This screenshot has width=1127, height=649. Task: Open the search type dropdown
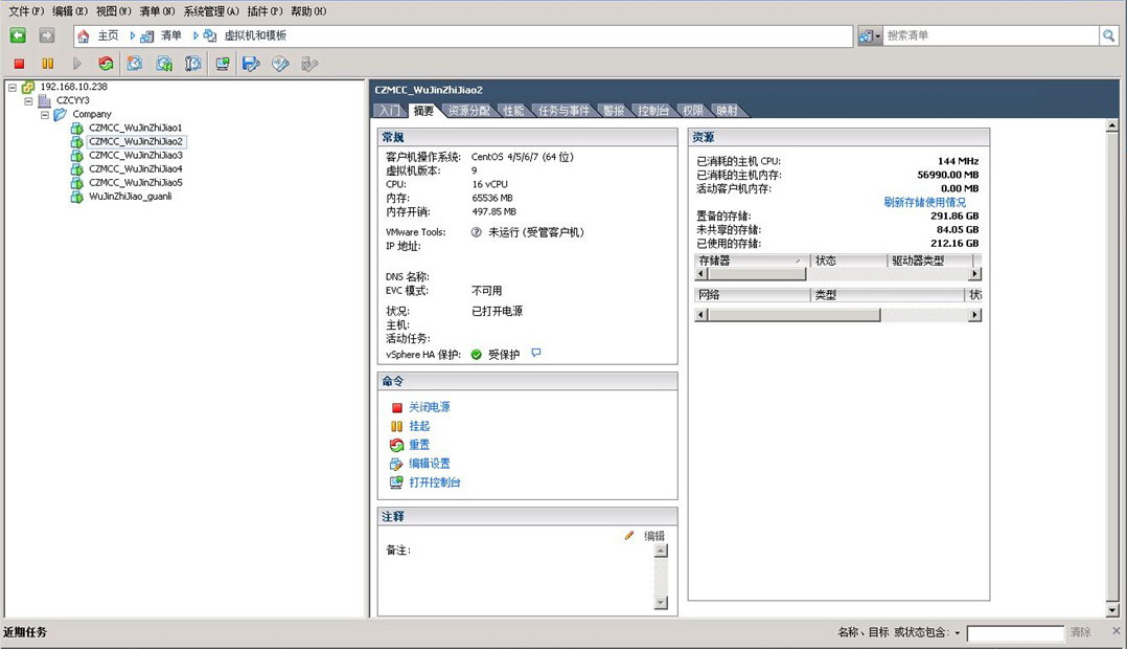pos(870,35)
